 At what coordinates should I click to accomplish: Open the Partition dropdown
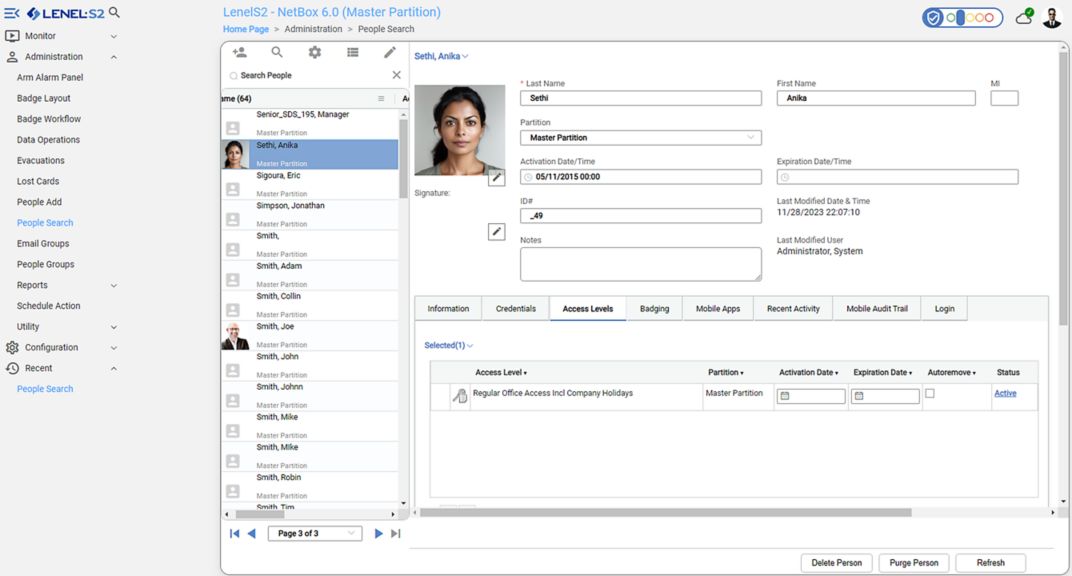click(641, 137)
